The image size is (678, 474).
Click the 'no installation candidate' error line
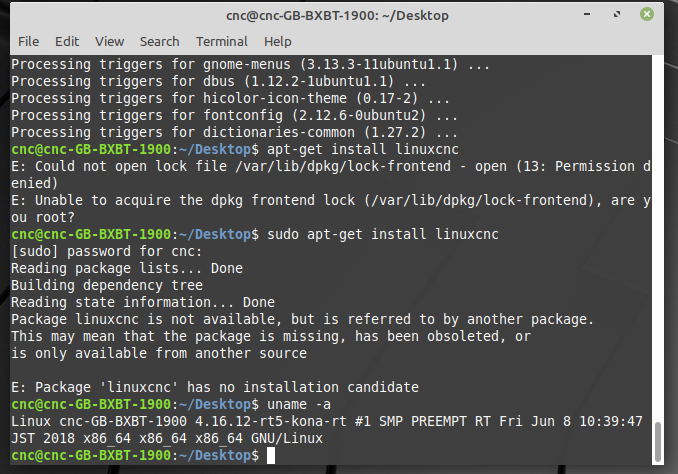[215, 387]
